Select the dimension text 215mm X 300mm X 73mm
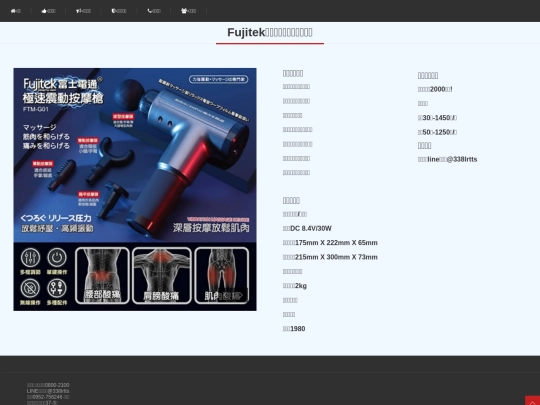The width and height of the screenshot is (540, 405). [x=330, y=257]
